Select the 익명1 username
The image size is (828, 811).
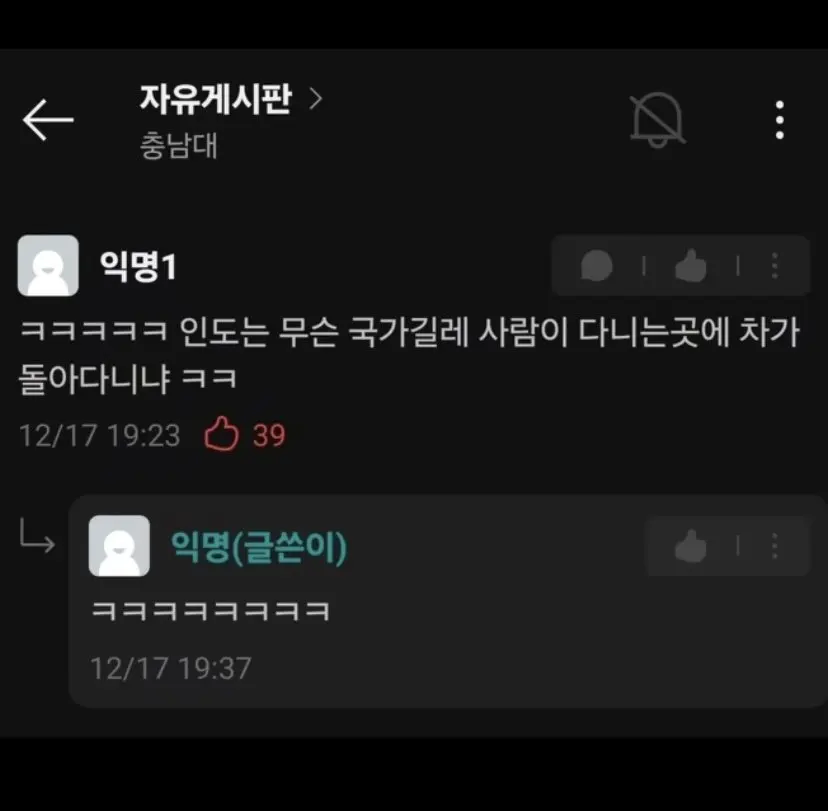pyautogui.click(x=138, y=266)
